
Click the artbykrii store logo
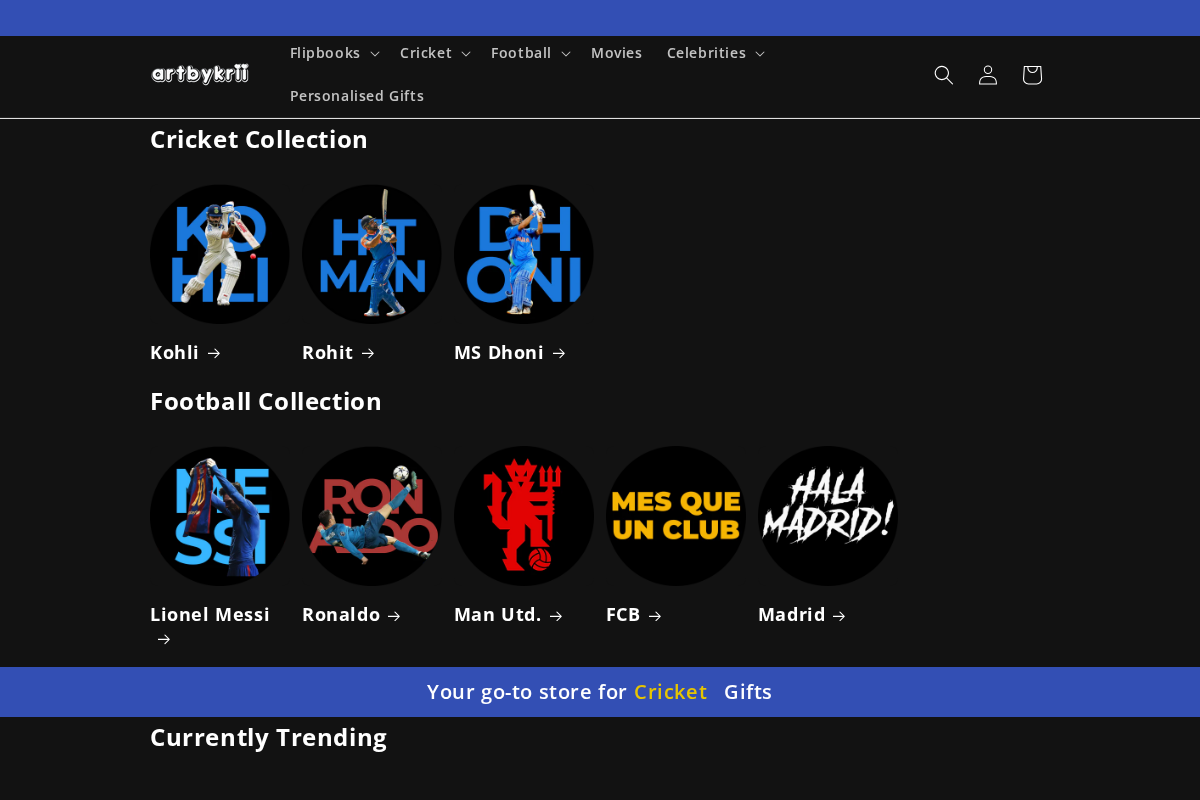click(x=199, y=72)
